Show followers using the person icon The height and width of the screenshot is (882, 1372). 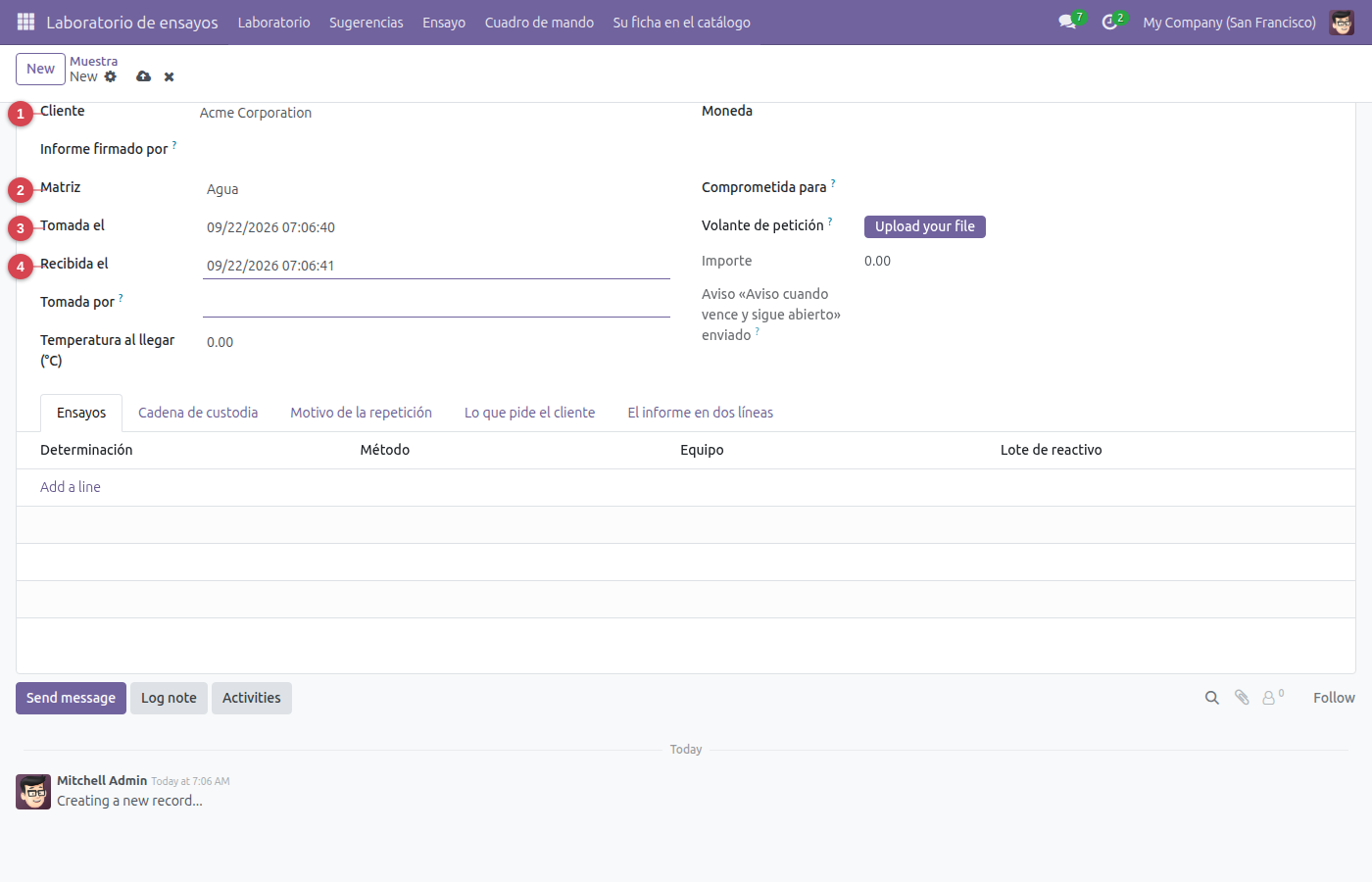click(x=1269, y=698)
